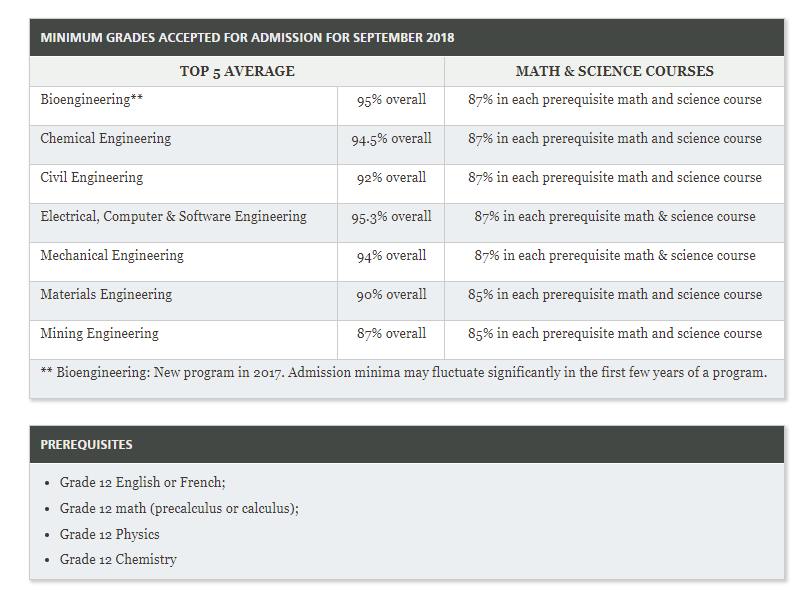Viewport: 812px width, 603px height.
Task: Click the Chemical Engineering program name
Action: point(106,139)
